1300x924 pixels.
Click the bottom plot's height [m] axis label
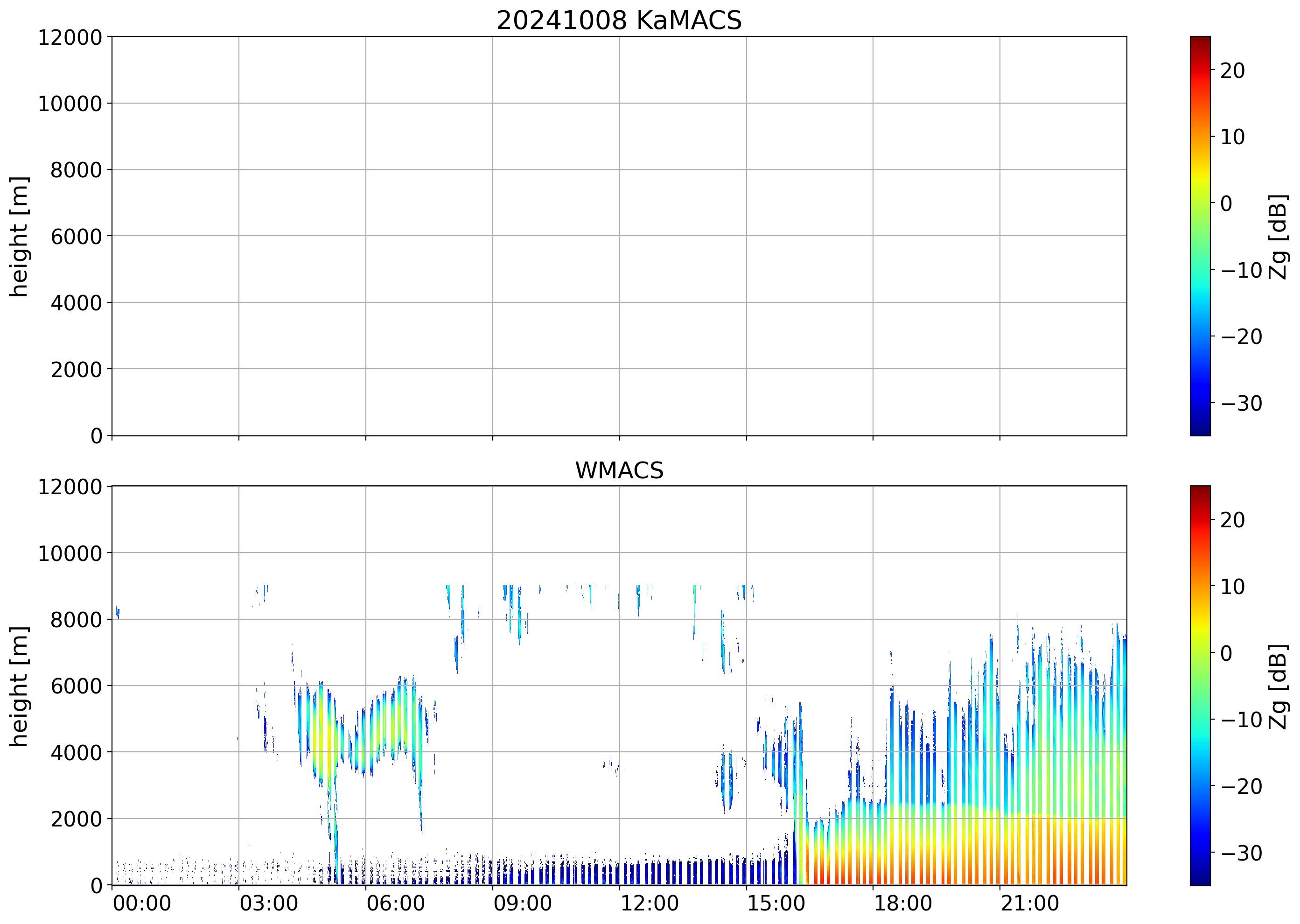pyautogui.click(x=18, y=686)
